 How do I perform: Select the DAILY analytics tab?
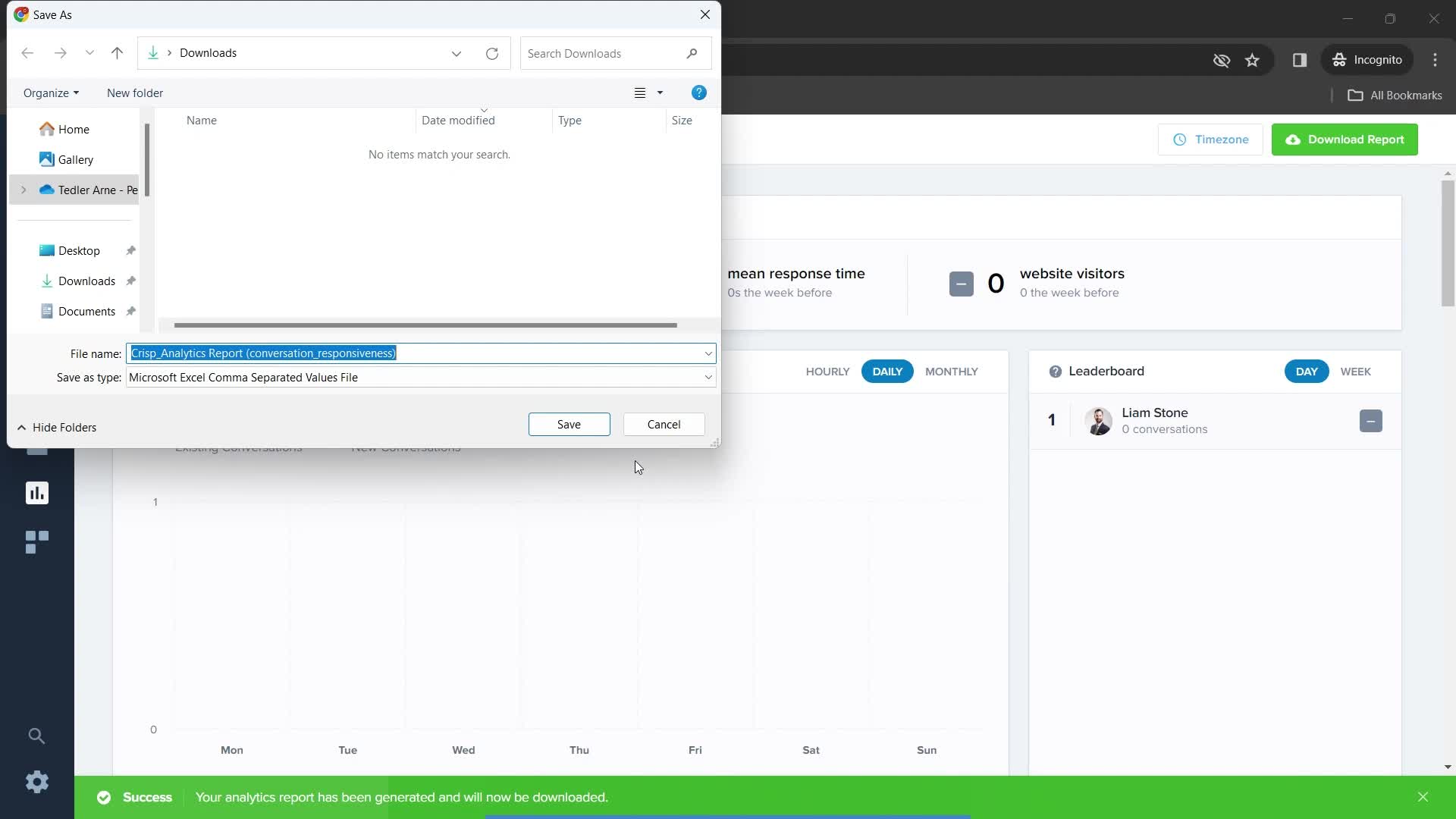(x=887, y=371)
